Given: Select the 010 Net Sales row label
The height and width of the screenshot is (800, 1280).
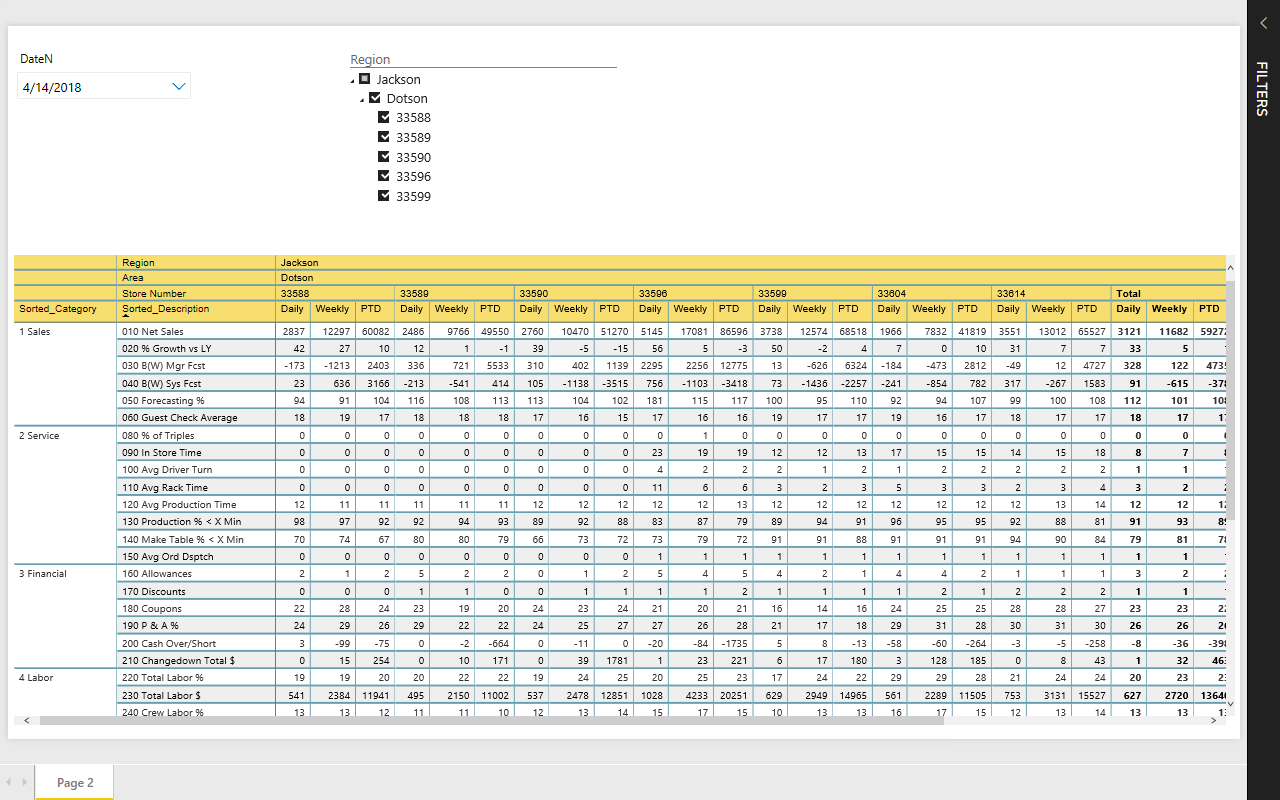Looking at the screenshot, I should [x=152, y=331].
